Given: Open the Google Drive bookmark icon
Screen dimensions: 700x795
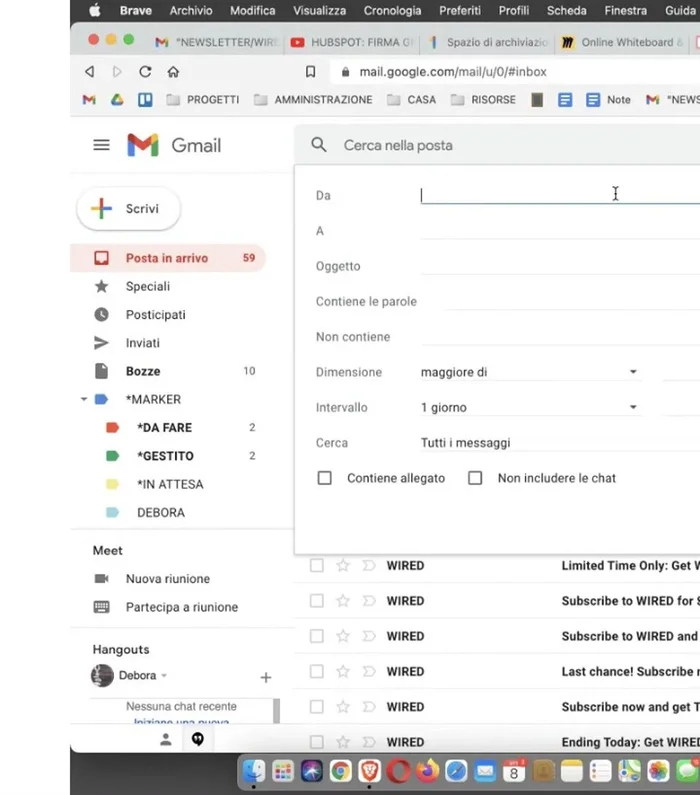Looking at the screenshot, I should (117, 100).
